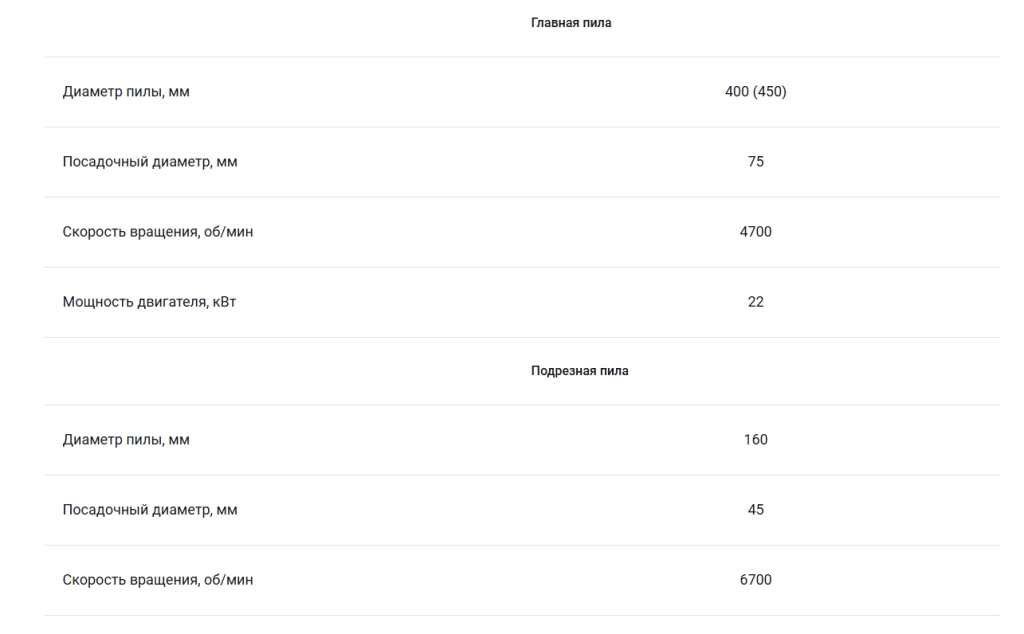Click the value 45 in the table
Image resolution: width=1024 pixels, height=634 pixels.
click(756, 510)
